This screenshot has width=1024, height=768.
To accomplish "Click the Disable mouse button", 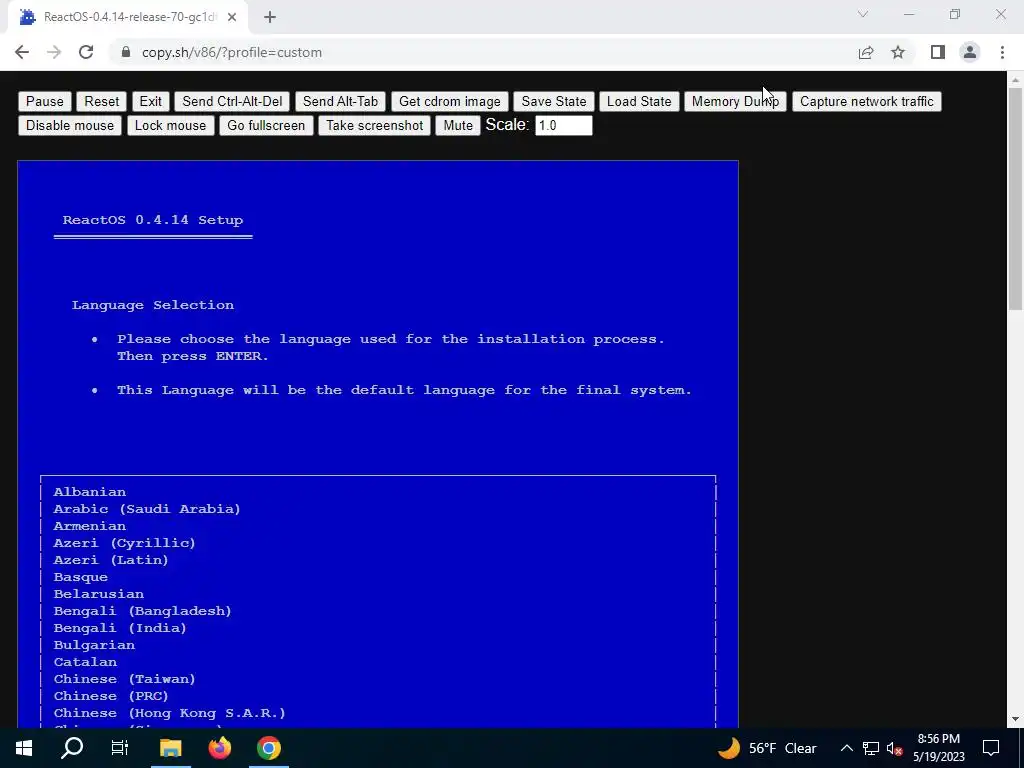I will tap(70, 125).
